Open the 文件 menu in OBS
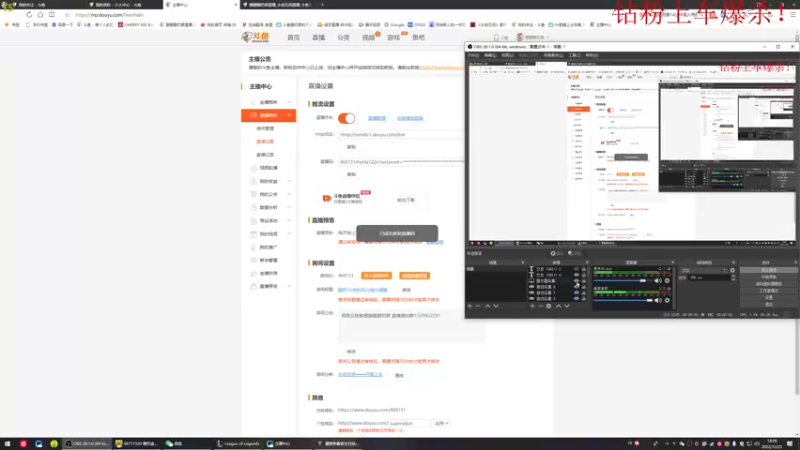Screen dimensions: 800x450 (x=473, y=55)
